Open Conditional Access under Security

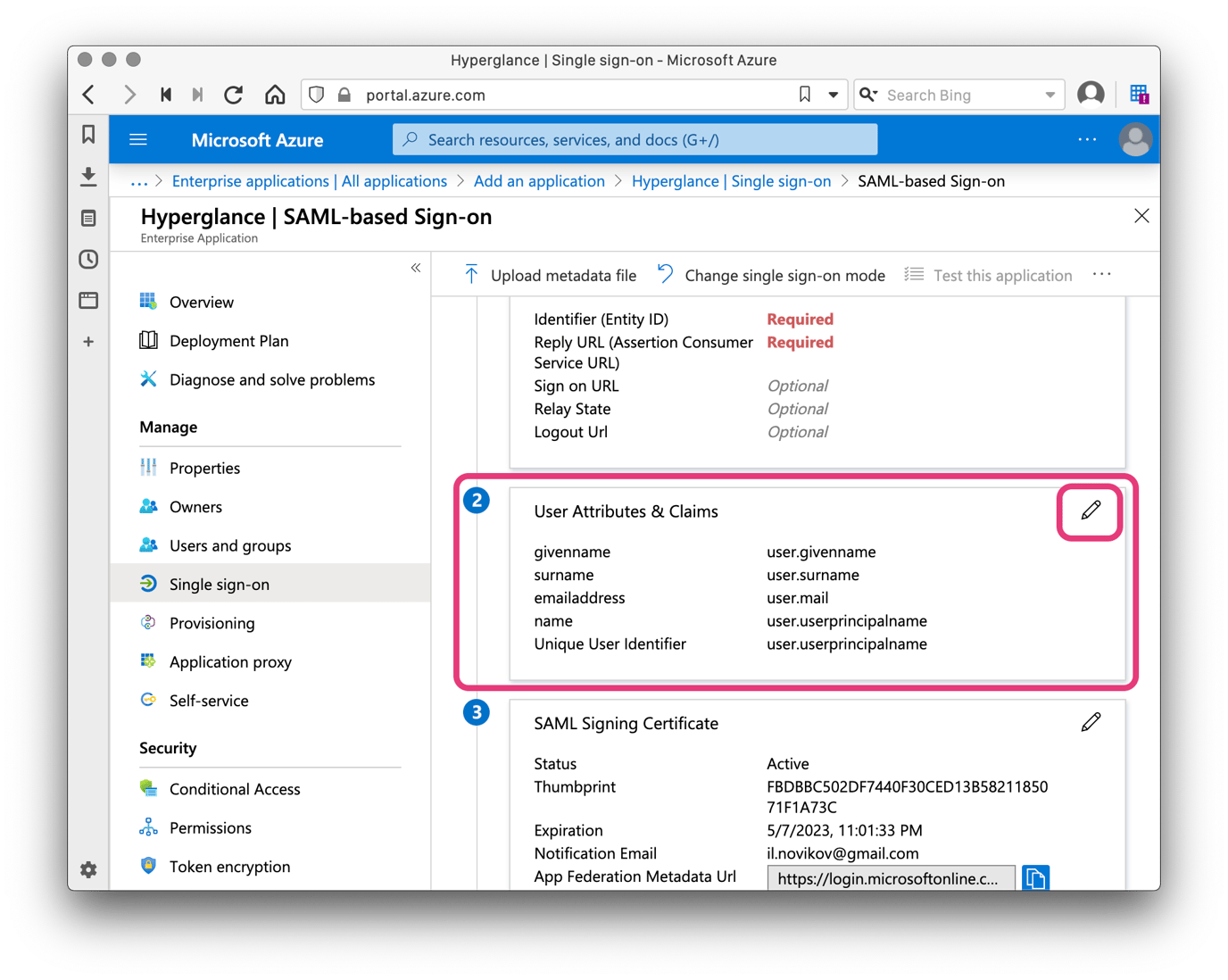click(234, 789)
